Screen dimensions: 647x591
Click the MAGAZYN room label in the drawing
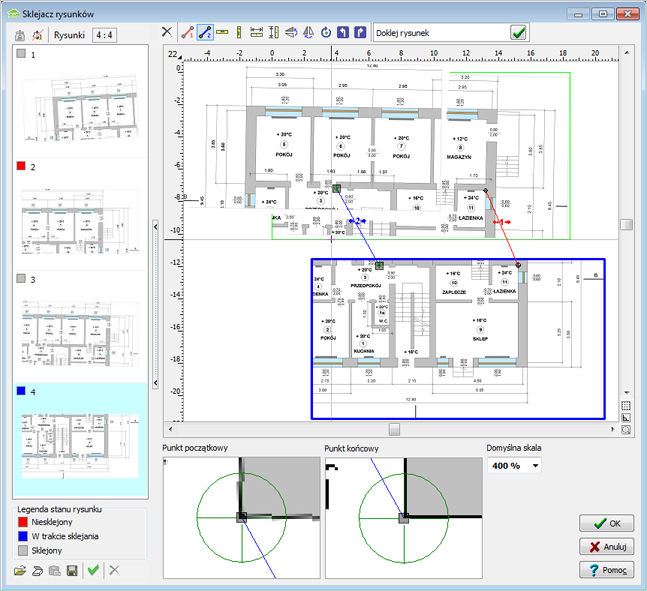coord(459,157)
